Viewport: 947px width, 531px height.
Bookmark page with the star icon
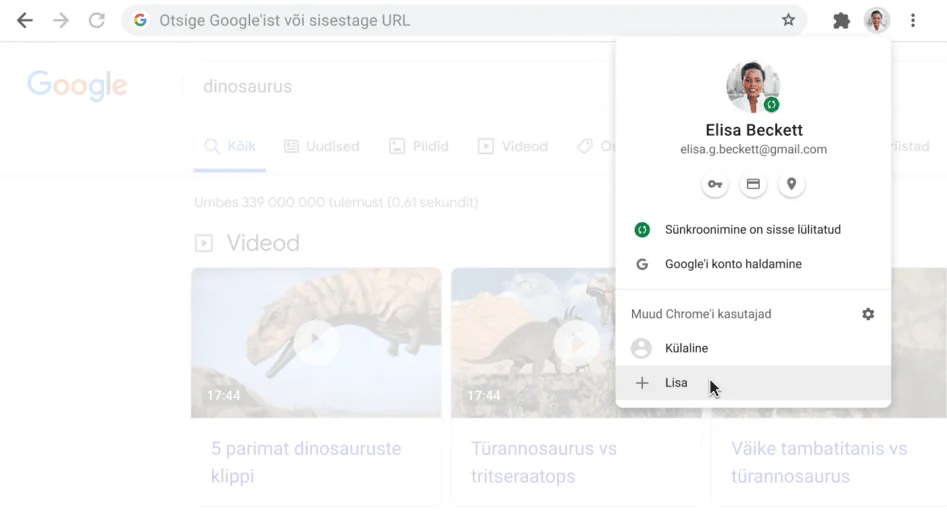click(788, 20)
